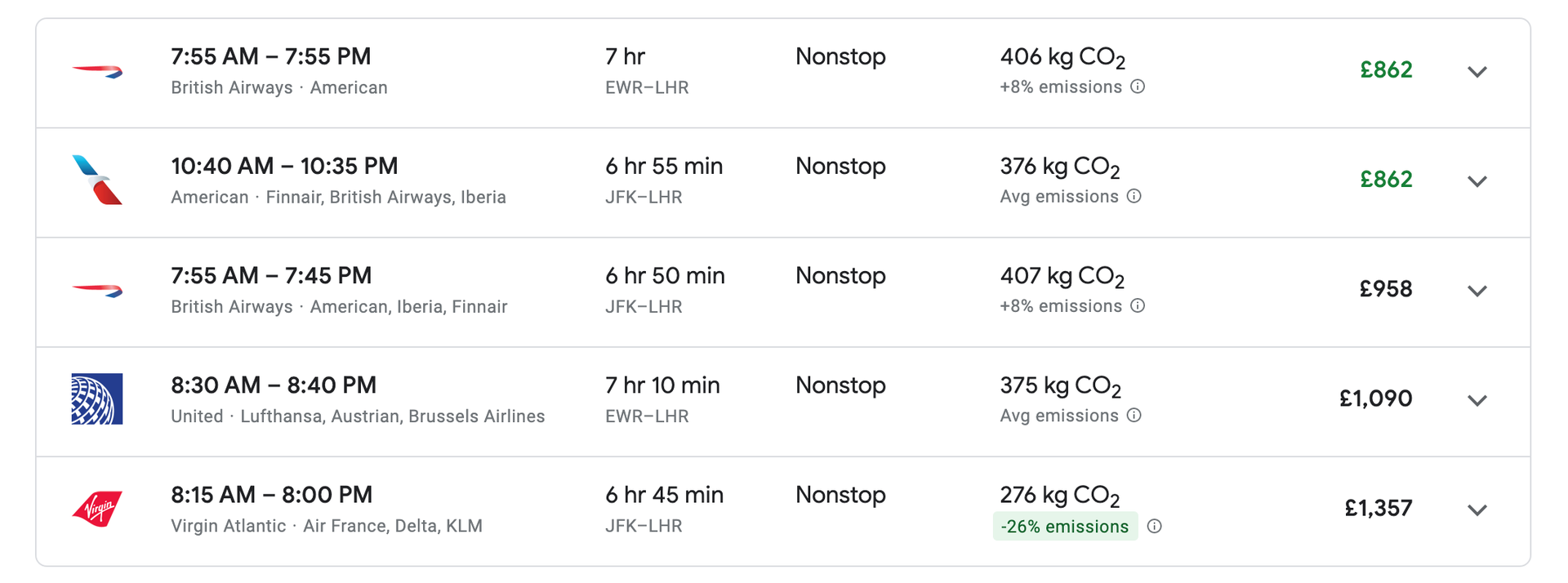The width and height of the screenshot is (1568, 583).
Task: Open info icon beside 376 kg Avg emissions
Action: tap(1134, 196)
